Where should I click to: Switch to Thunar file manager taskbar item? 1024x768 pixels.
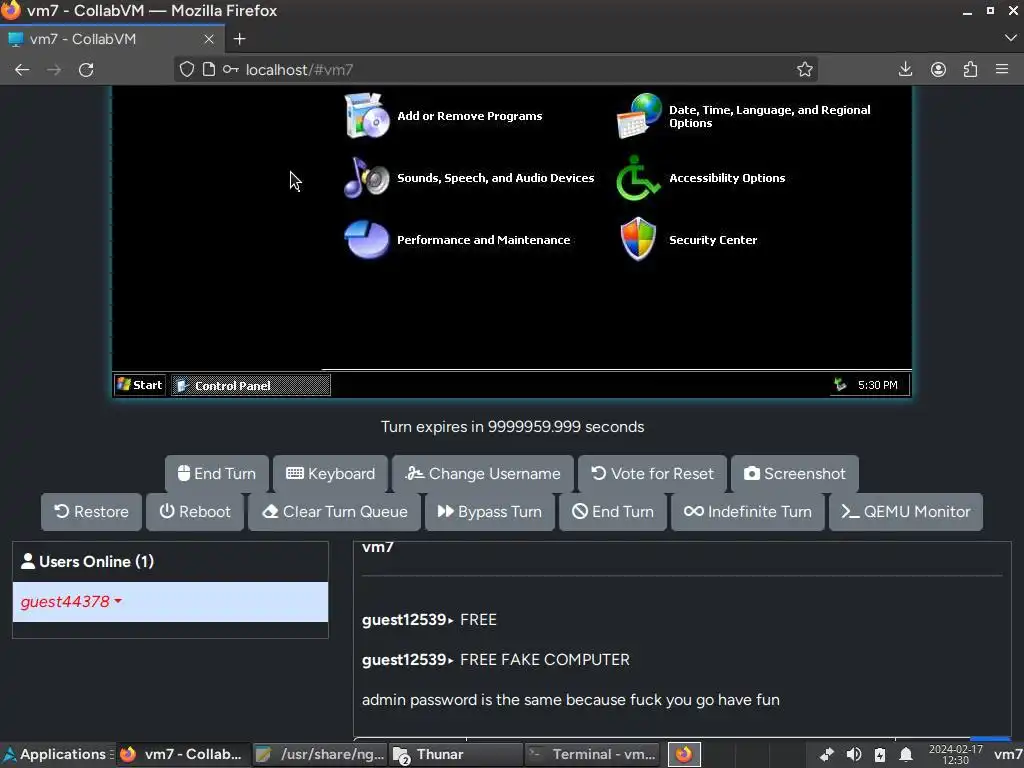(x=457, y=754)
